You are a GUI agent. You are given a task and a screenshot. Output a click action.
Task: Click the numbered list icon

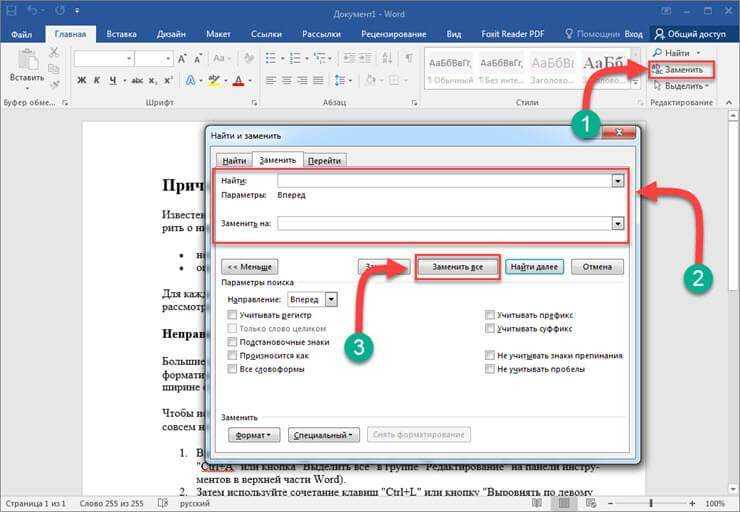(295, 59)
